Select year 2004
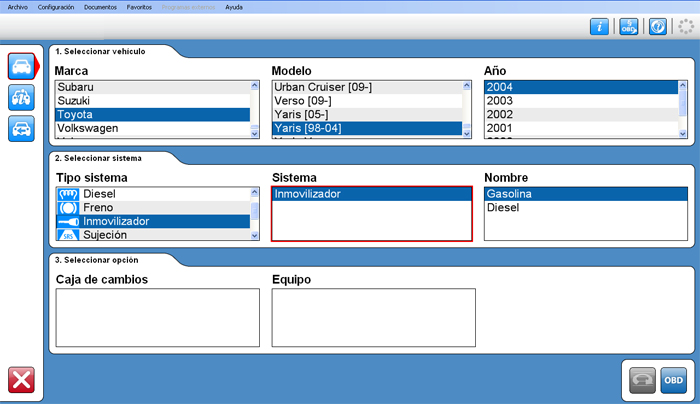 [x=581, y=87]
